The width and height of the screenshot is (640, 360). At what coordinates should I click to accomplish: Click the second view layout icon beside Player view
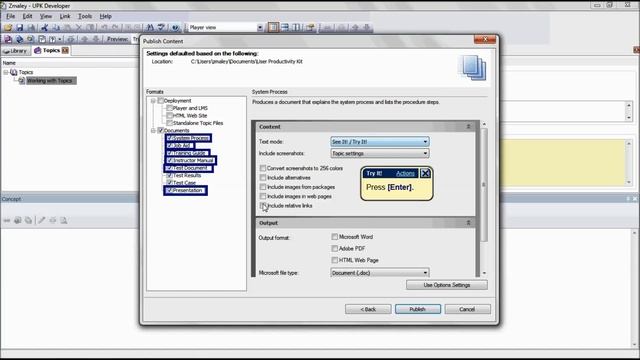[285, 27]
